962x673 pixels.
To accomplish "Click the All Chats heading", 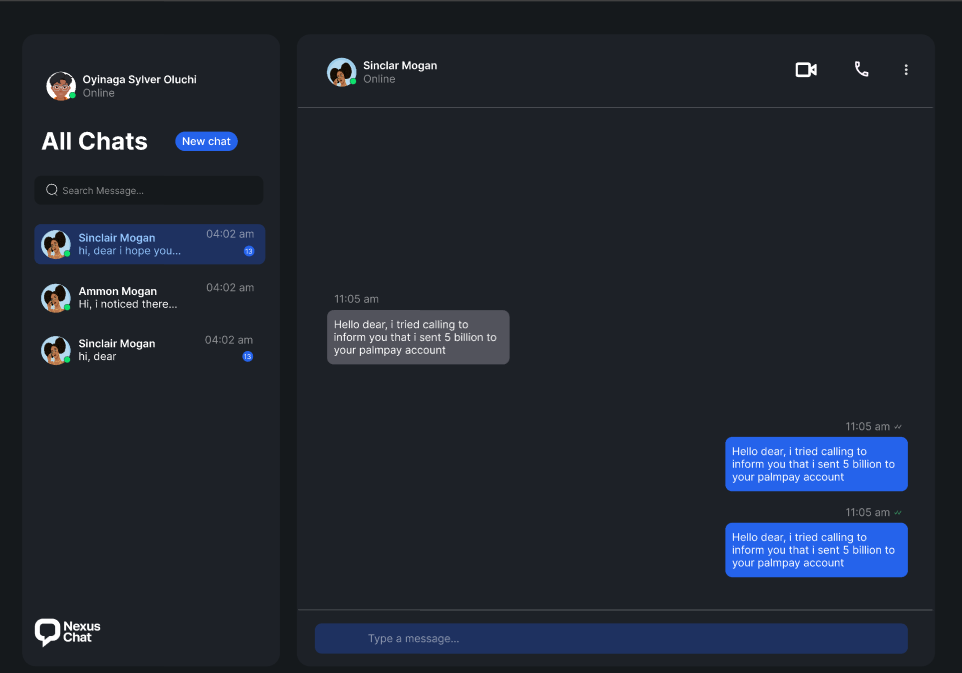I will point(94,141).
